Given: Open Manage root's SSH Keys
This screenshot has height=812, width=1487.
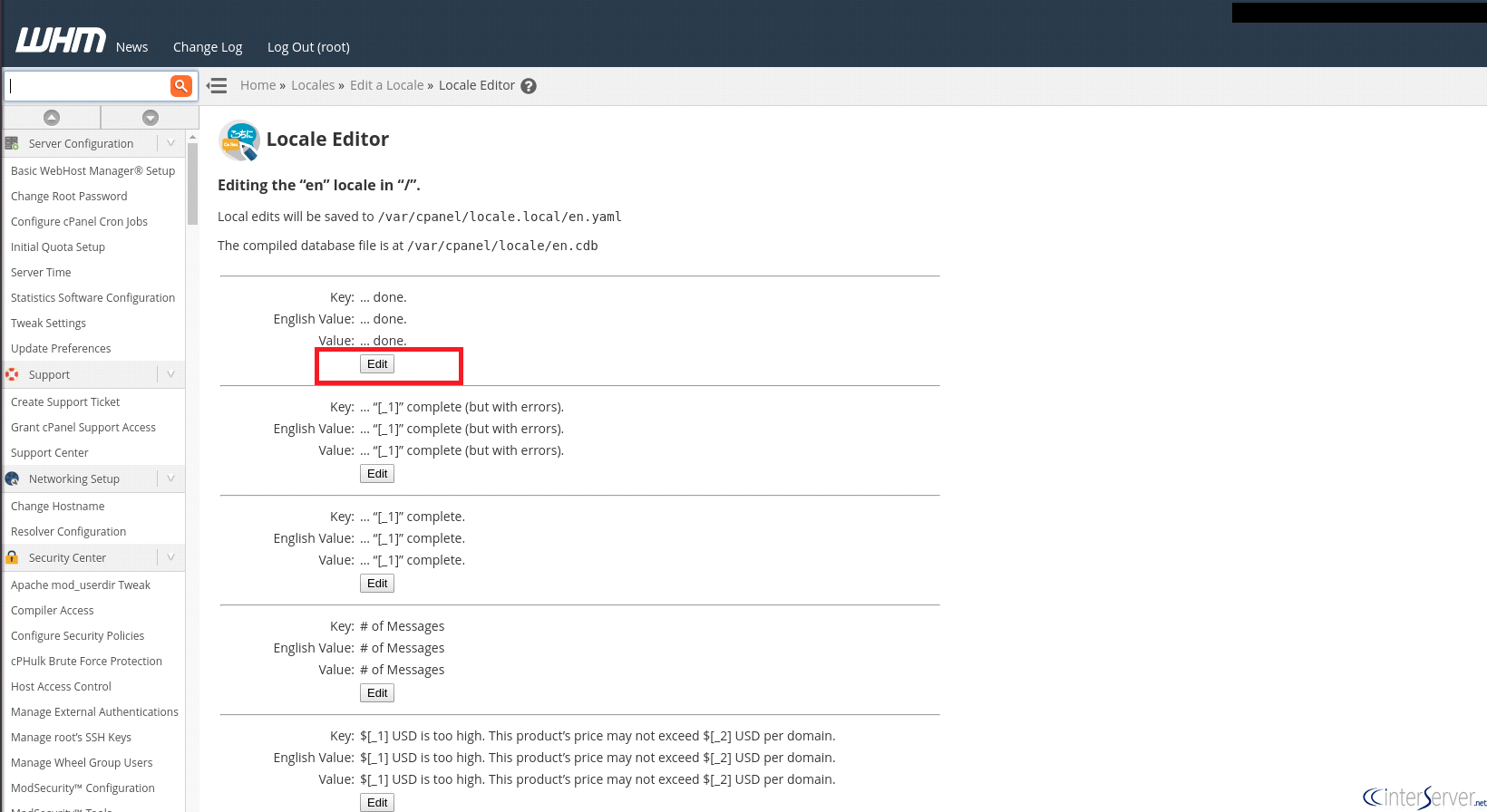Looking at the screenshot, I should (x=71, y=737).
